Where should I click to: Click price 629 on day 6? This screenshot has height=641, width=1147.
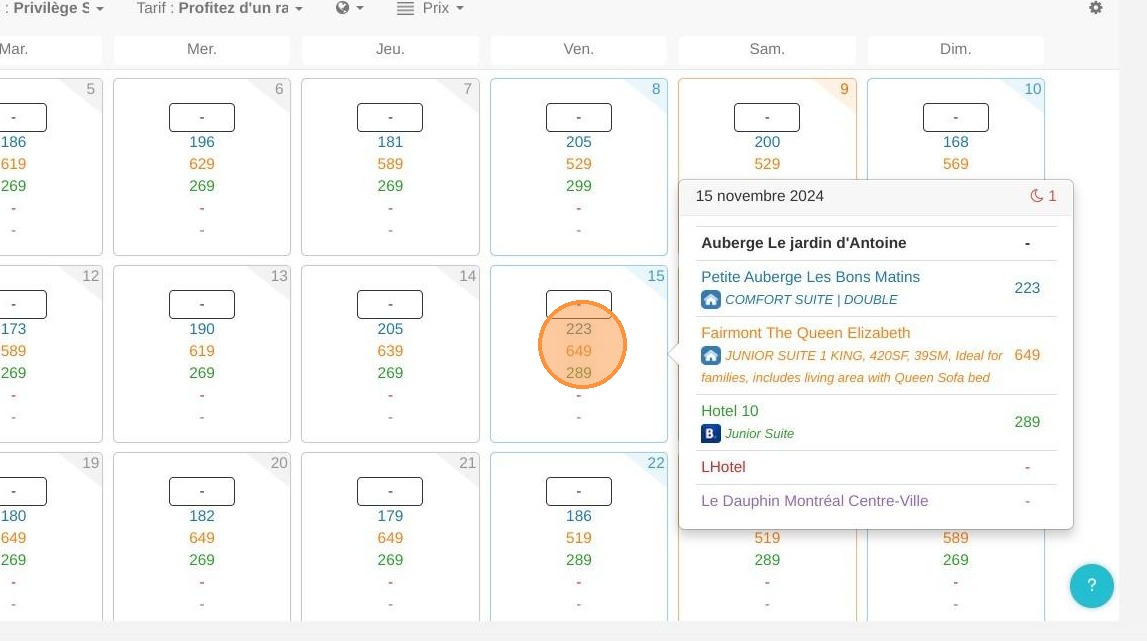[x=202, y=164]
